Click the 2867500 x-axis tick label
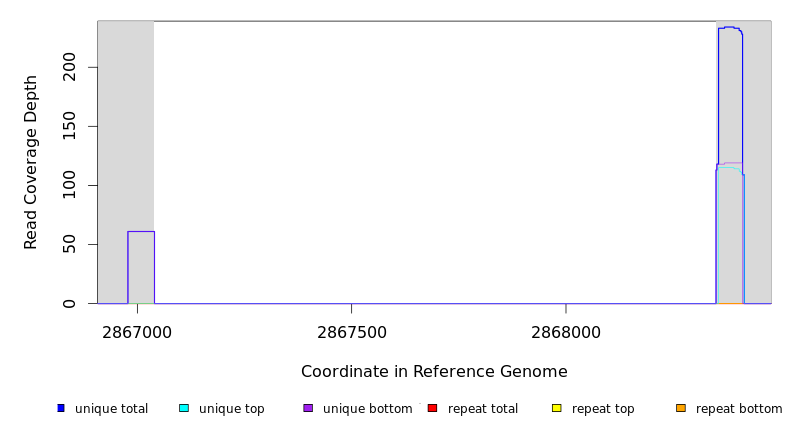Screen dimensions: 792x432 pyautogui.click(x=351, y=332)
